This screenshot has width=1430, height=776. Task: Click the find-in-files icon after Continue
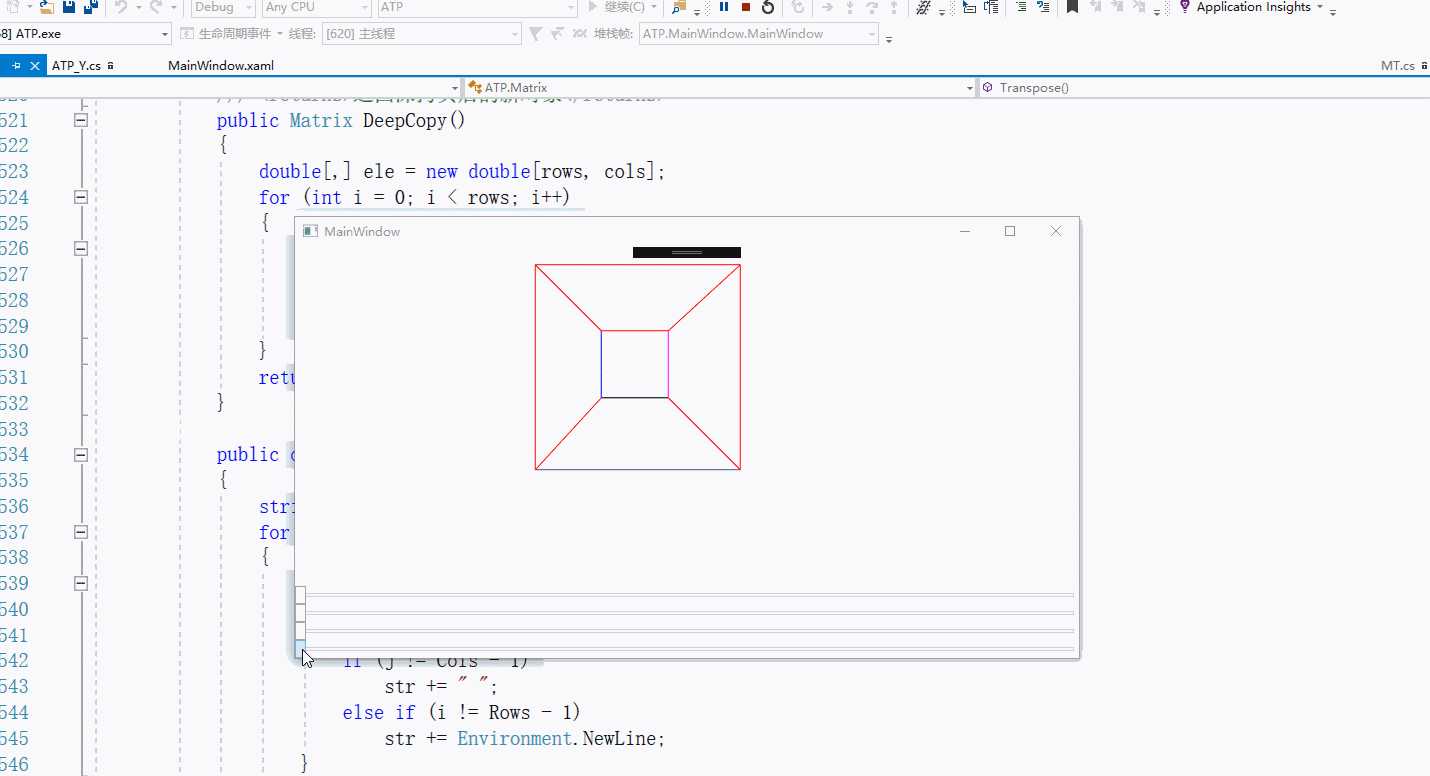click(679, 7)
